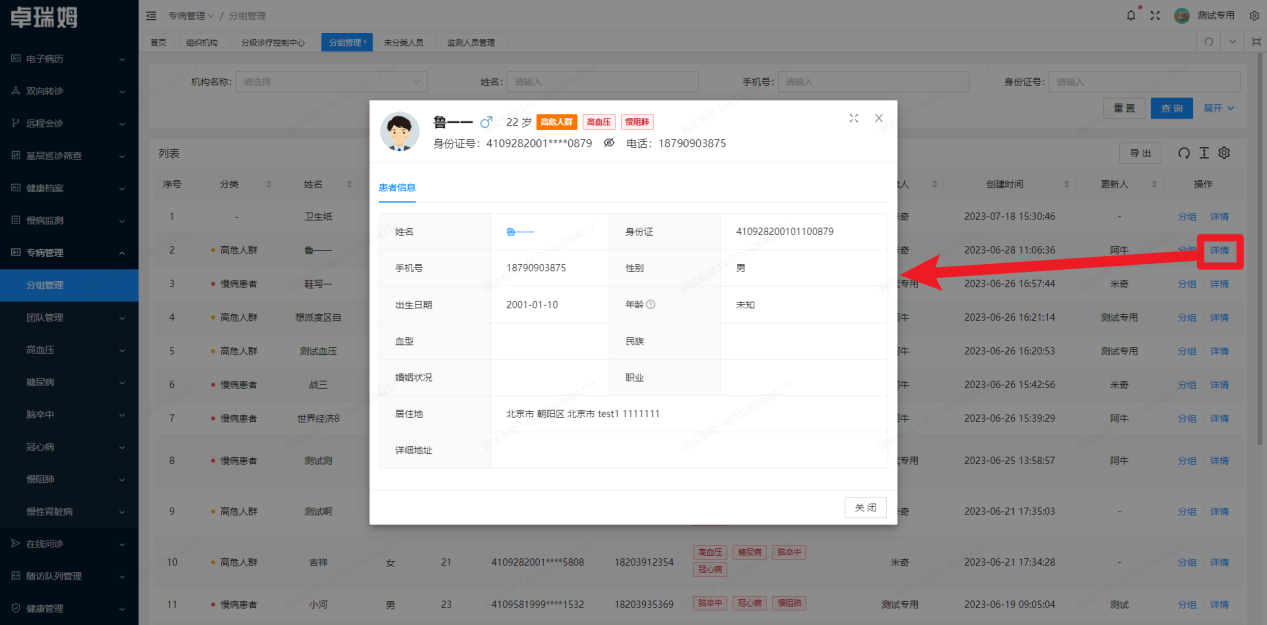The width and height of the screenshot is (1267, 625).
Task: Open the 机构名称 selection dropdown
Action: pos(330,81)
